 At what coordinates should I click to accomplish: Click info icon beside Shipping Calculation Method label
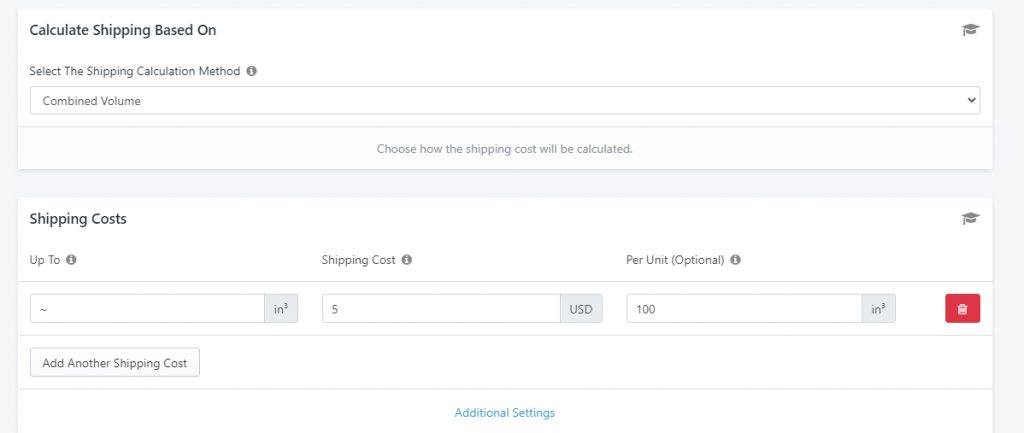(251, 71)
